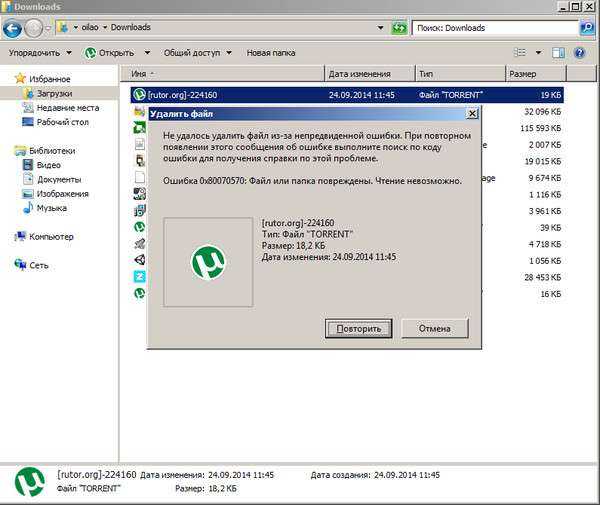Click the file icon in the 19 015 КБ row
This screenshot has height=505, width=600.
point(140,161)
